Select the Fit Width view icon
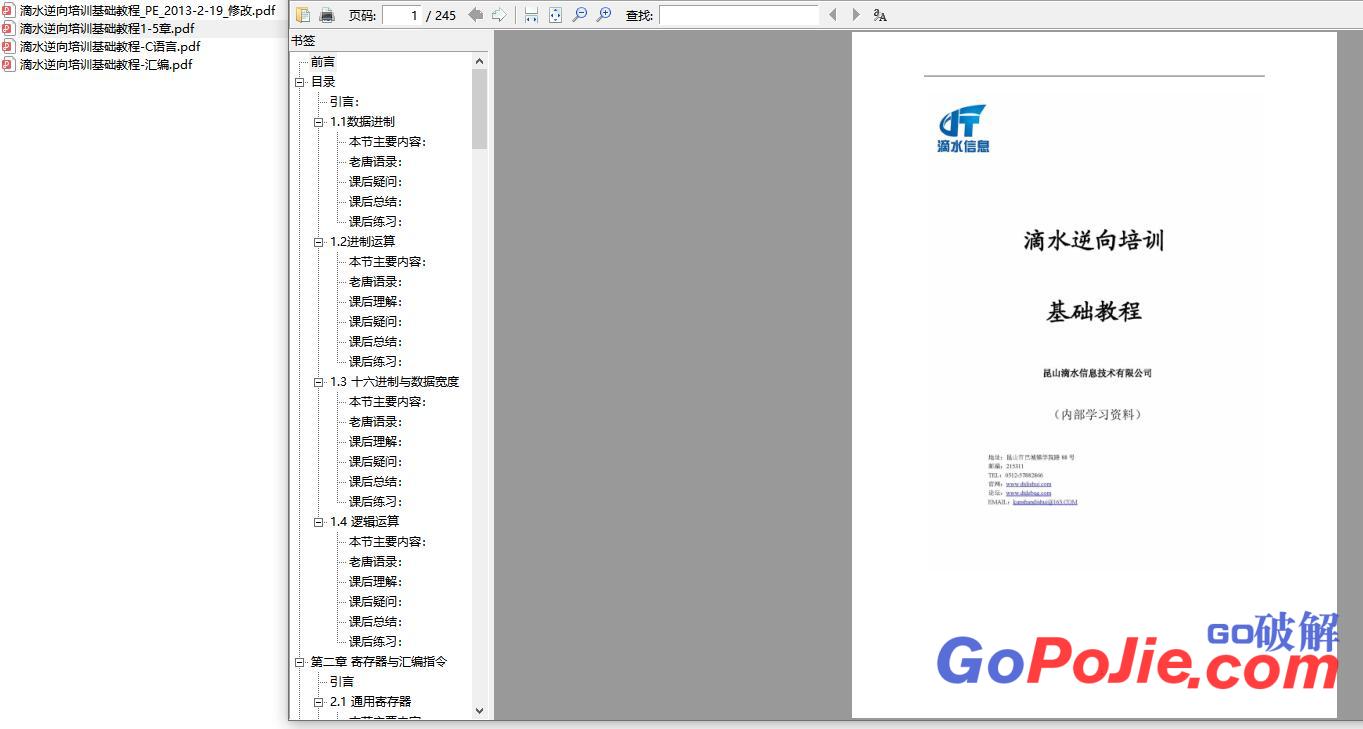The image size is (1363, 729). [531, 15]
